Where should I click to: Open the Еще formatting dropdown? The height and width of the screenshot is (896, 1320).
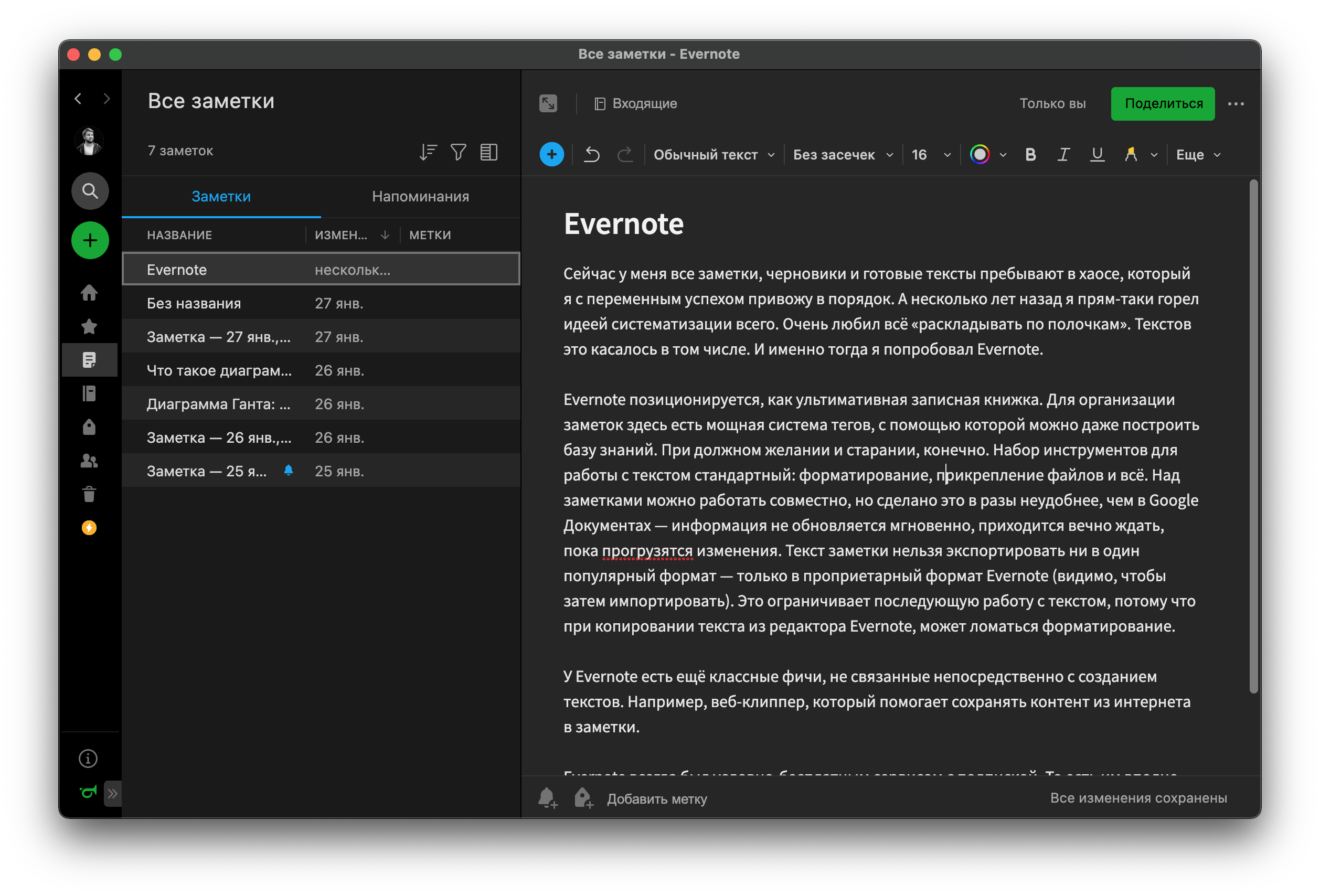(x=1198, y=154)
